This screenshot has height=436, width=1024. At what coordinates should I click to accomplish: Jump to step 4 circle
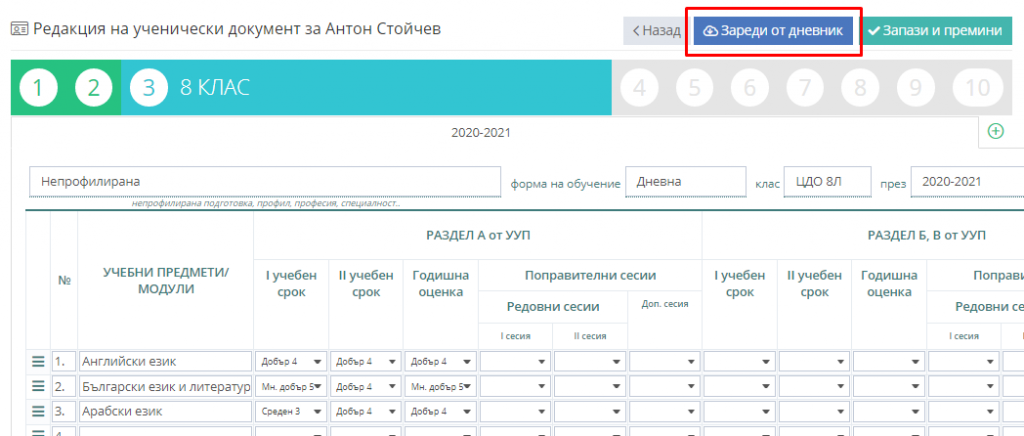(x=640, y=88)
